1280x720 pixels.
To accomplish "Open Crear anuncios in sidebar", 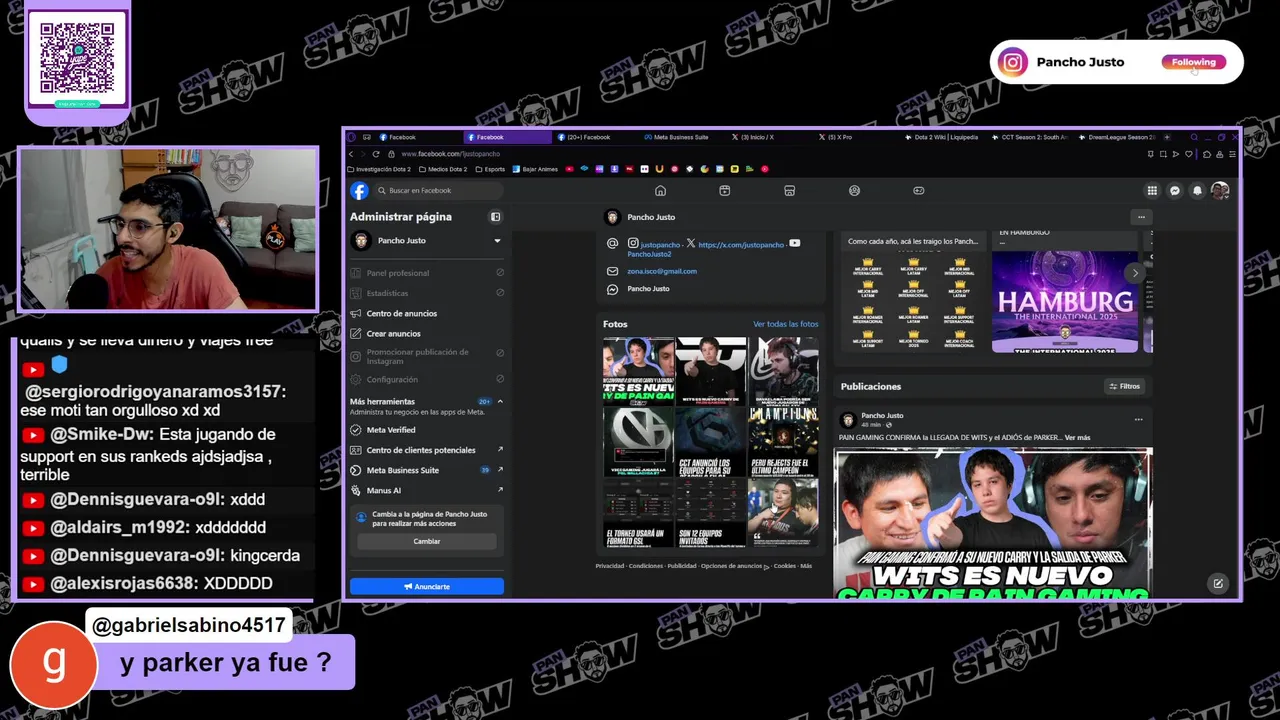I will (427, 333).
